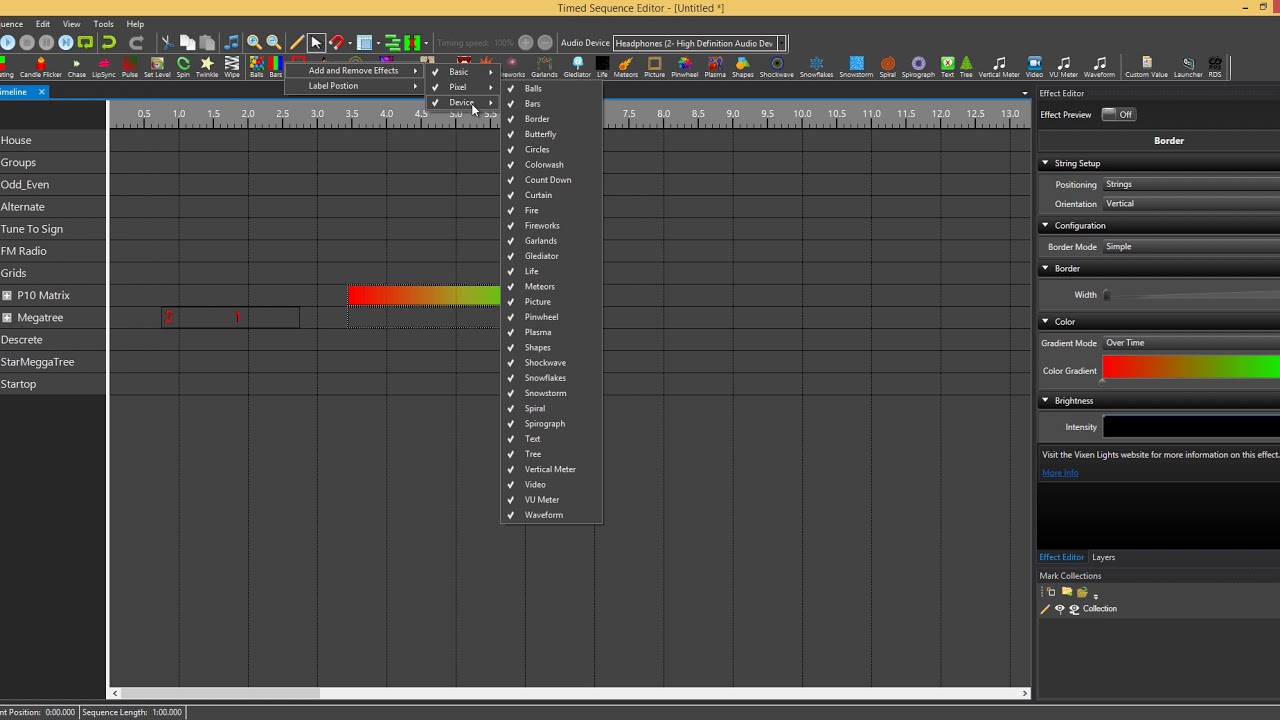
Task: Open the Pixel effects submenu
Action: pyautogui.click(x=462, y=87)
